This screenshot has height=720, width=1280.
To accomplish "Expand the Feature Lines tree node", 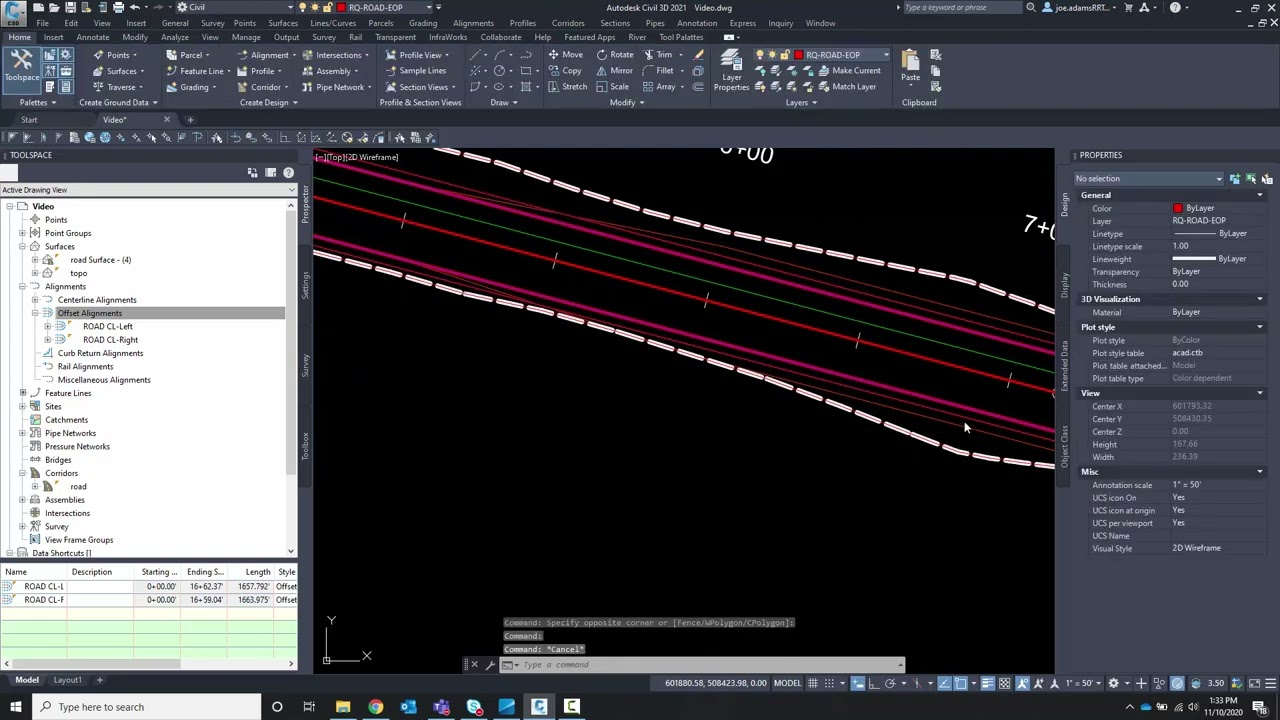I will click(22, 393).
